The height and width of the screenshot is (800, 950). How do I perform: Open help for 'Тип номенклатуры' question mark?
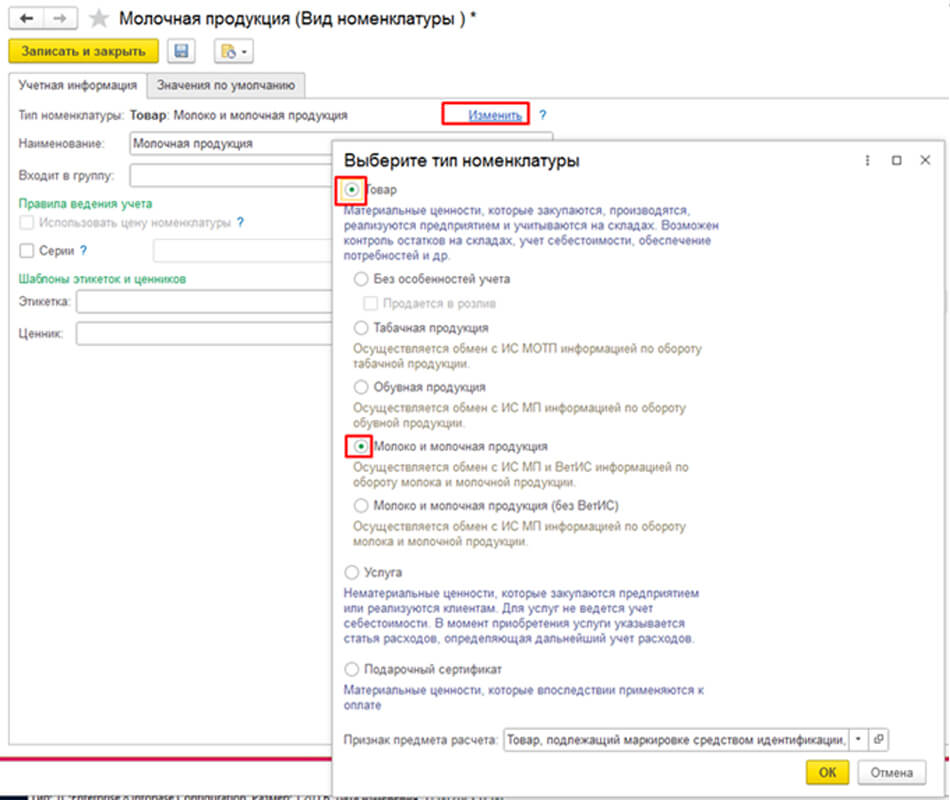click(x=543, y=116)
